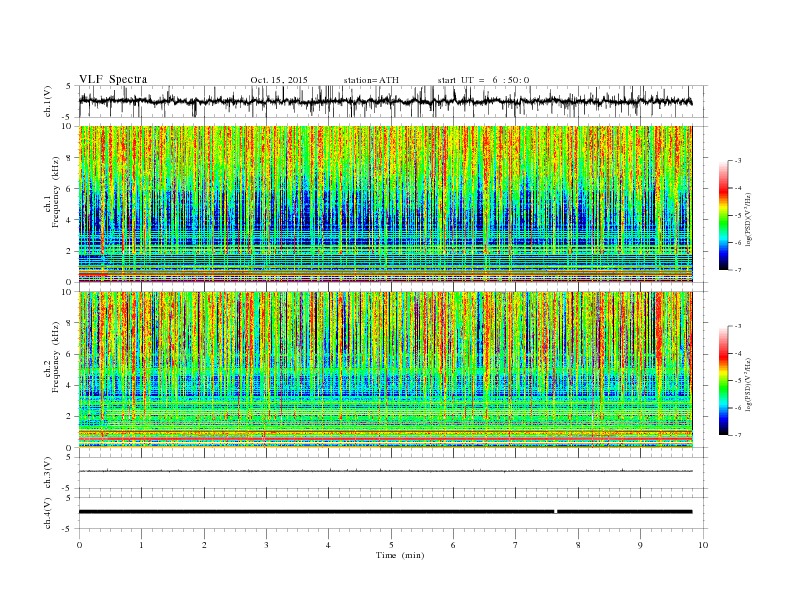
Task: Click the "7" tick on the time axis
Action: coord(516,545)
